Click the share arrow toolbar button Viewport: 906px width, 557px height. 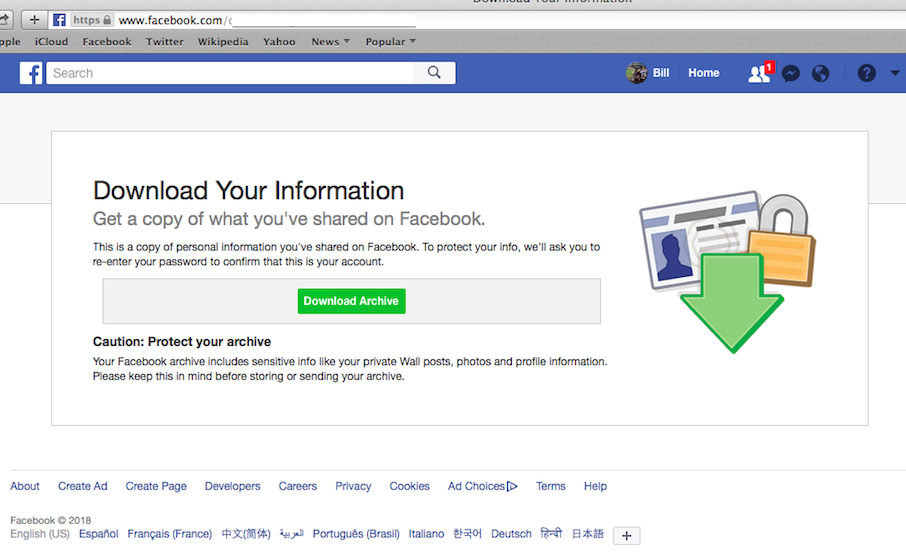click(5, 20)
